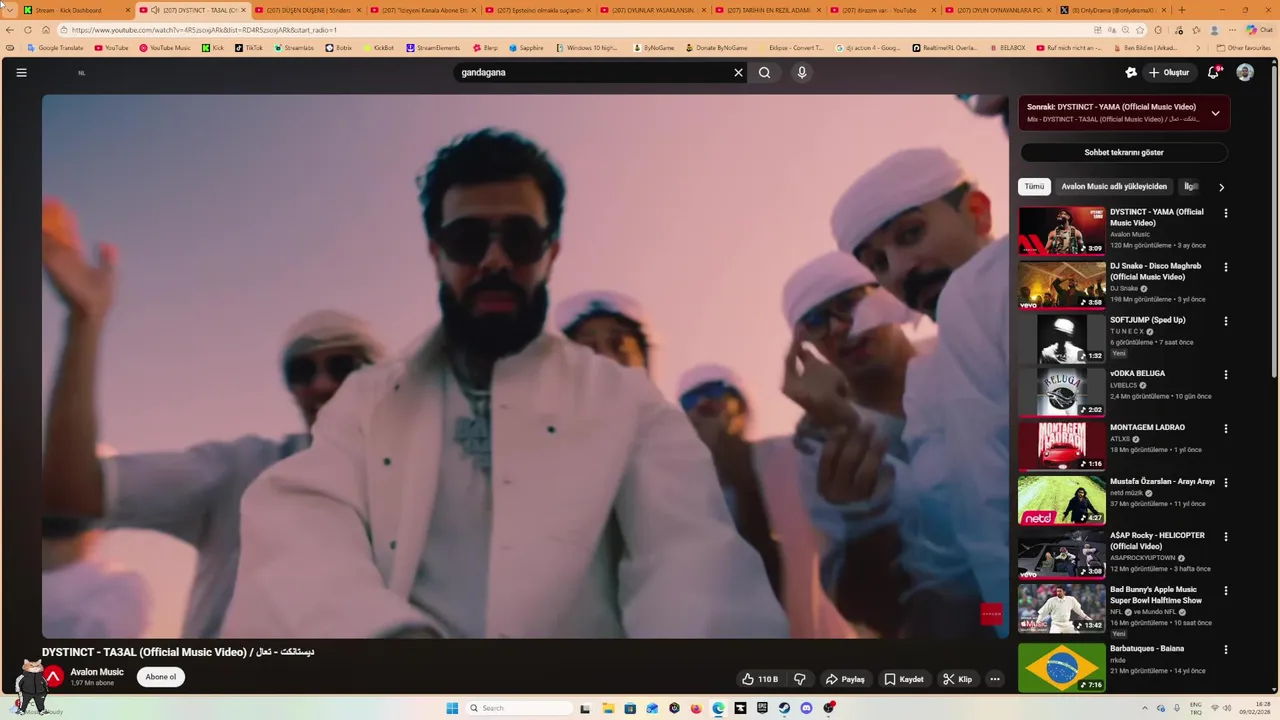Viewport: 1280px width, 720px height.
Task: Open the TikTok bookmark
Action: pyautogui.click(x=249, y=48)
